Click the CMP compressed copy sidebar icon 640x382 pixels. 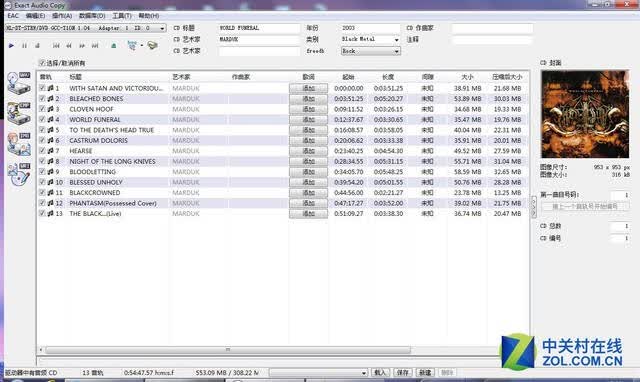click(19, 113)
